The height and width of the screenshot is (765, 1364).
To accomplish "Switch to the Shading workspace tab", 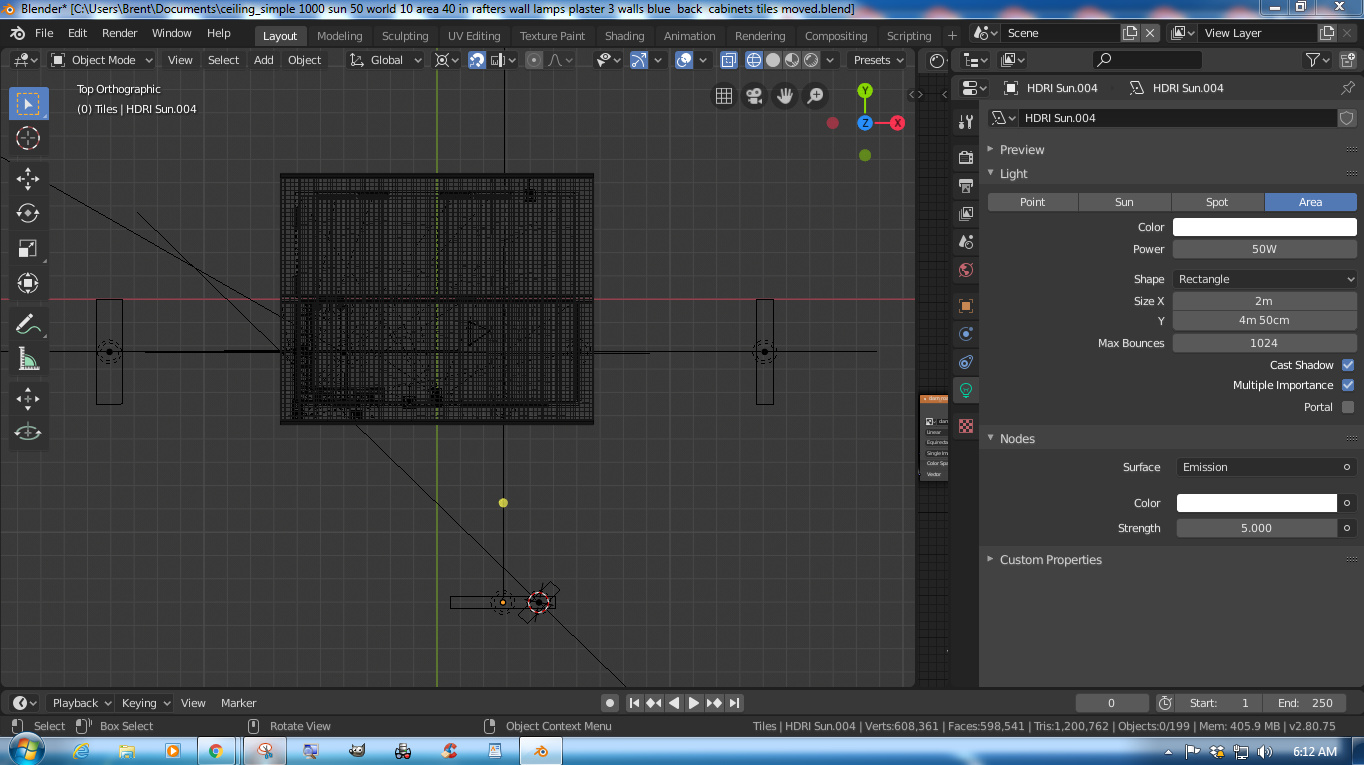I will point(624,36).
